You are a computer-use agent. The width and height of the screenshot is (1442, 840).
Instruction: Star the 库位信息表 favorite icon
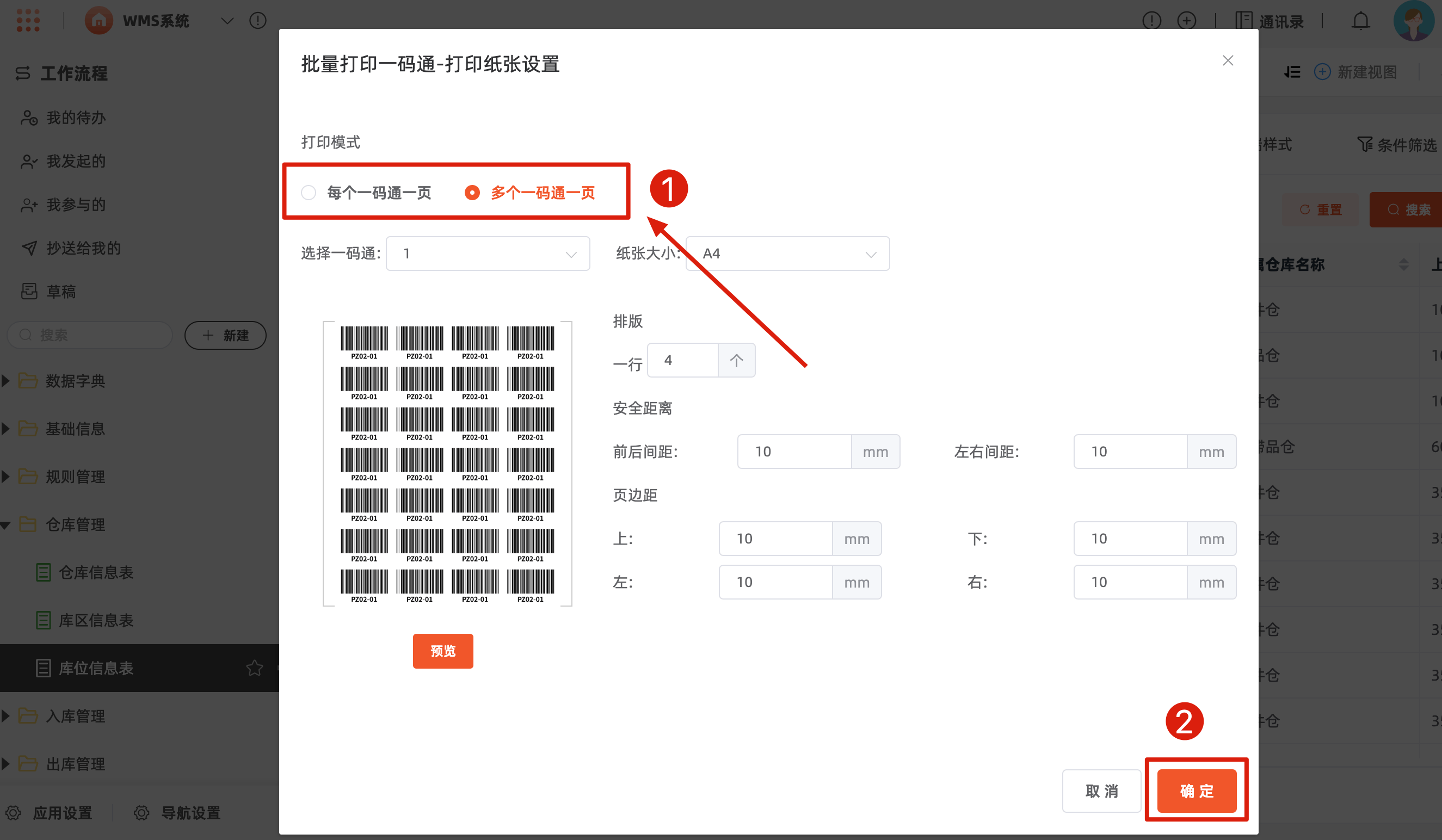[x=255, y=668]
